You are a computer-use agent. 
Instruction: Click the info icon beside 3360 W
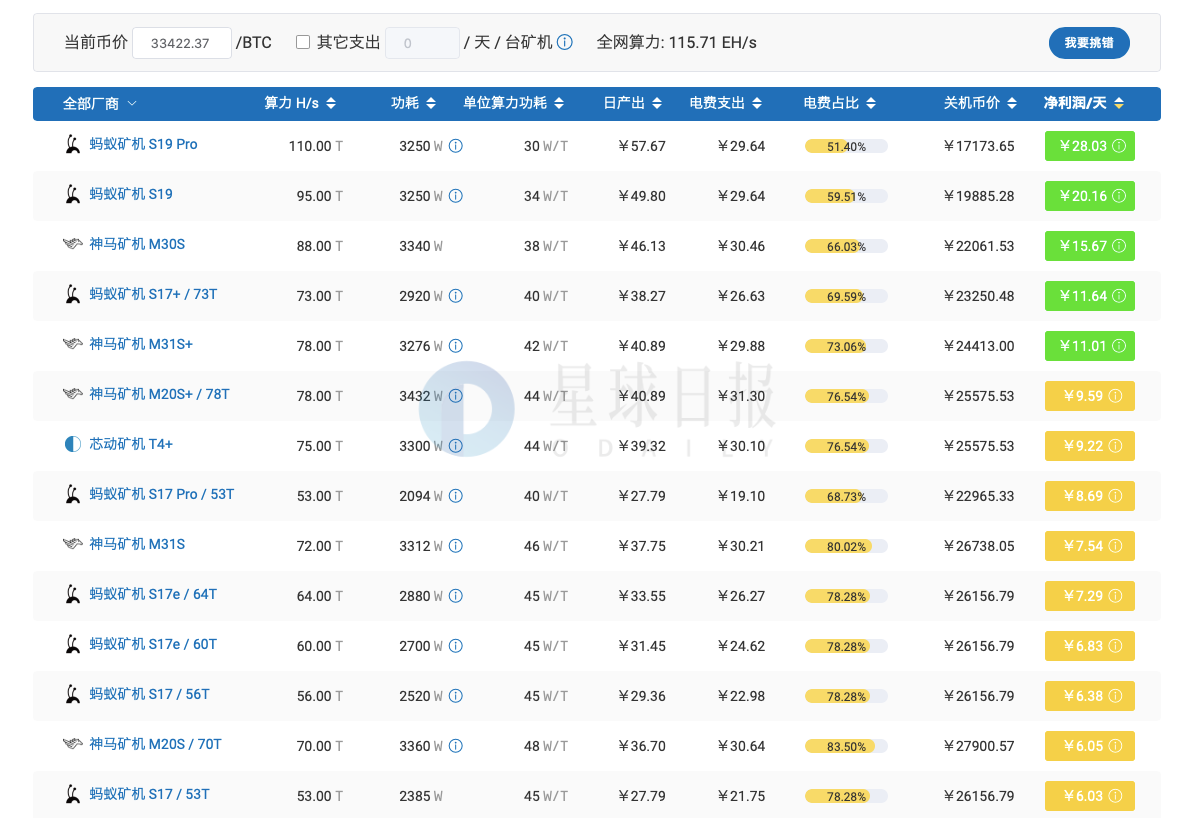tap(456, 746)
